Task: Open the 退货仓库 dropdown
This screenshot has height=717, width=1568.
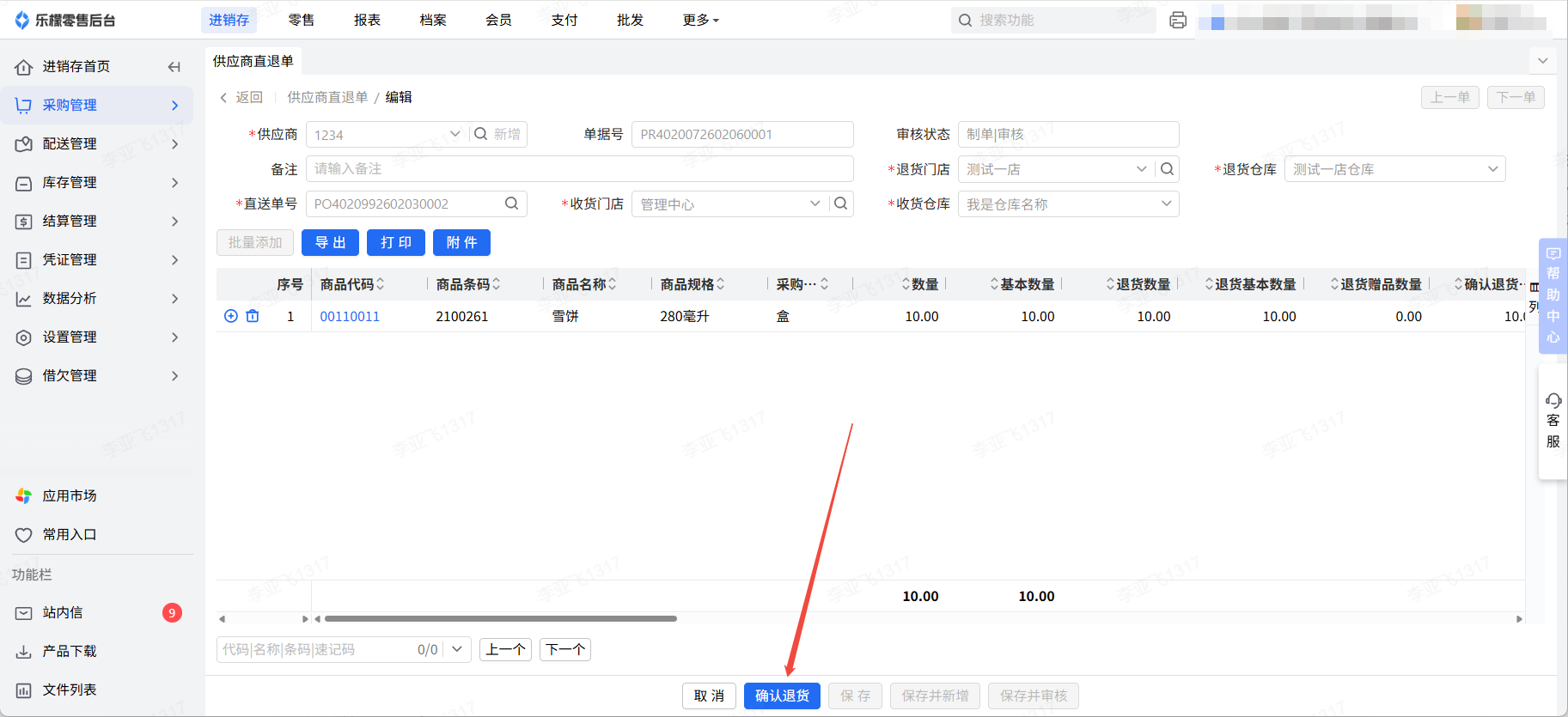Action: point(1492,169)
